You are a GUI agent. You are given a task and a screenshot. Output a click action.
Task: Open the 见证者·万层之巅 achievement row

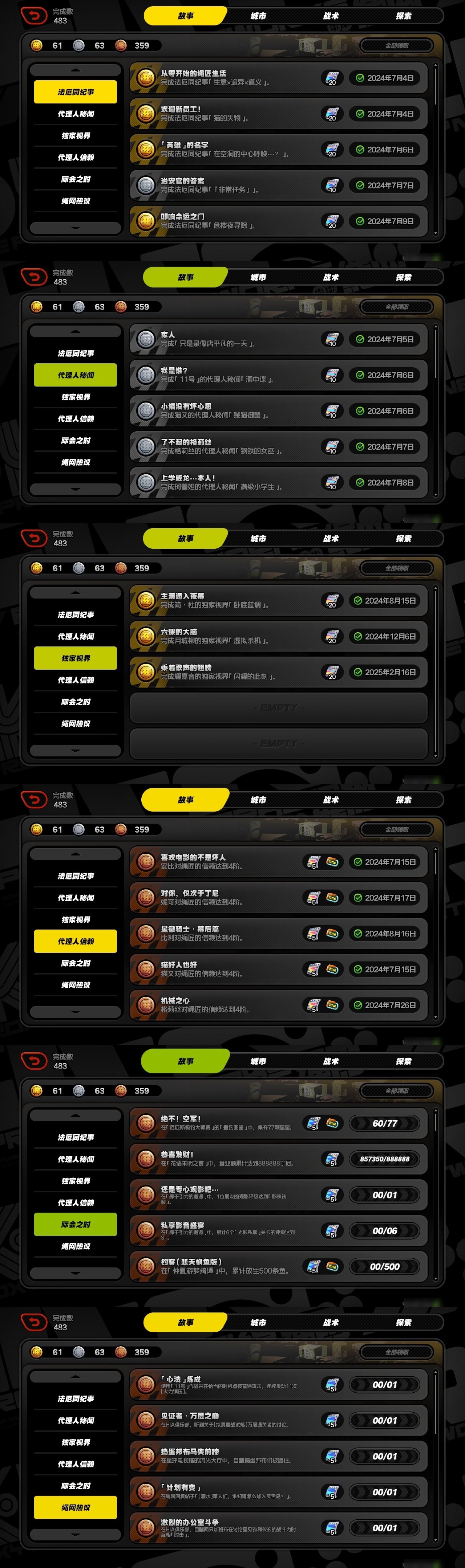tap(279, 1421)
